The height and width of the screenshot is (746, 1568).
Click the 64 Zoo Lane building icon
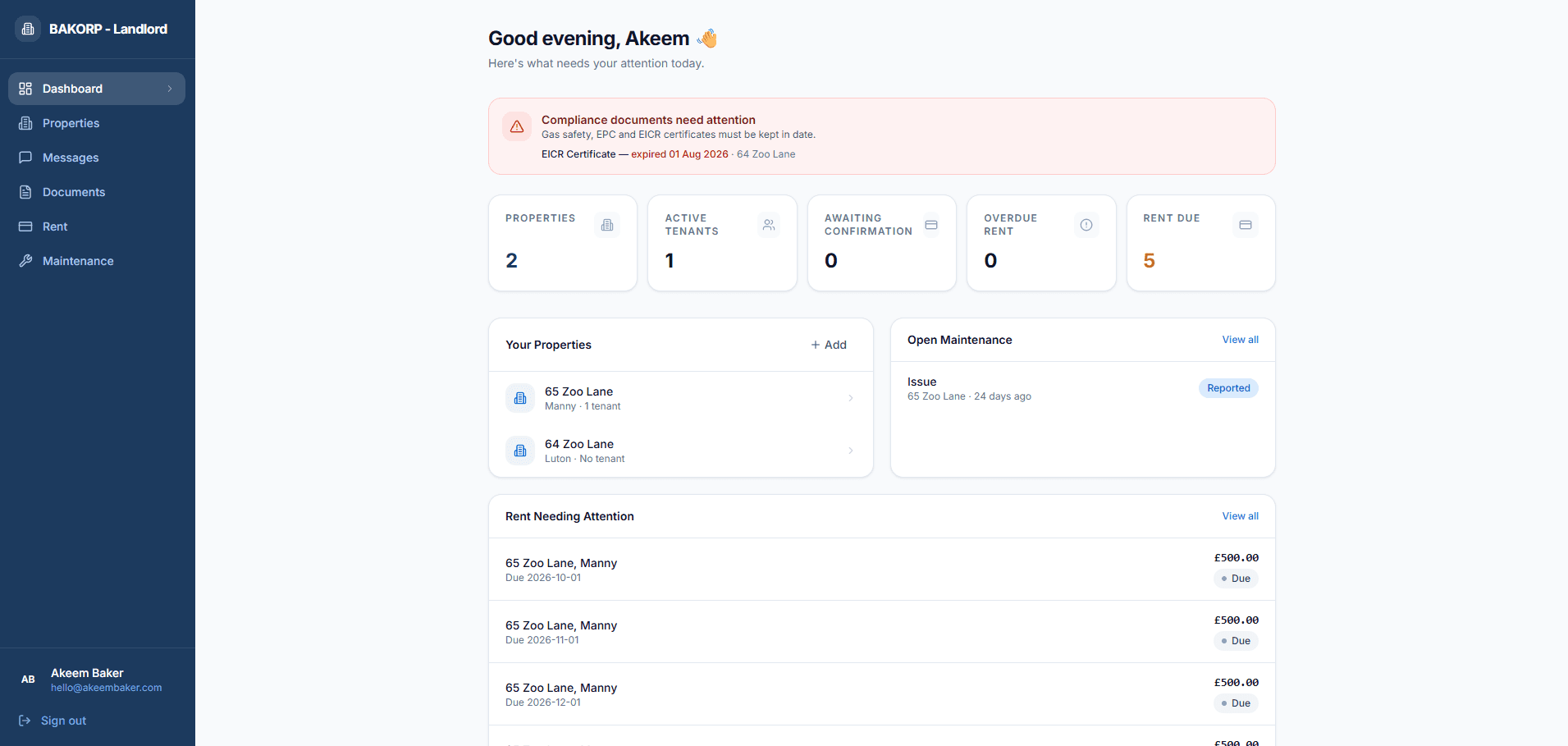point(520,451)
